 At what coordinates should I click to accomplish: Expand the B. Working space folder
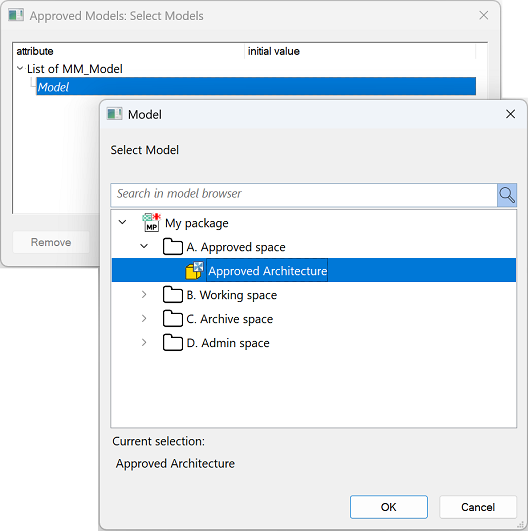click(144, 295)
